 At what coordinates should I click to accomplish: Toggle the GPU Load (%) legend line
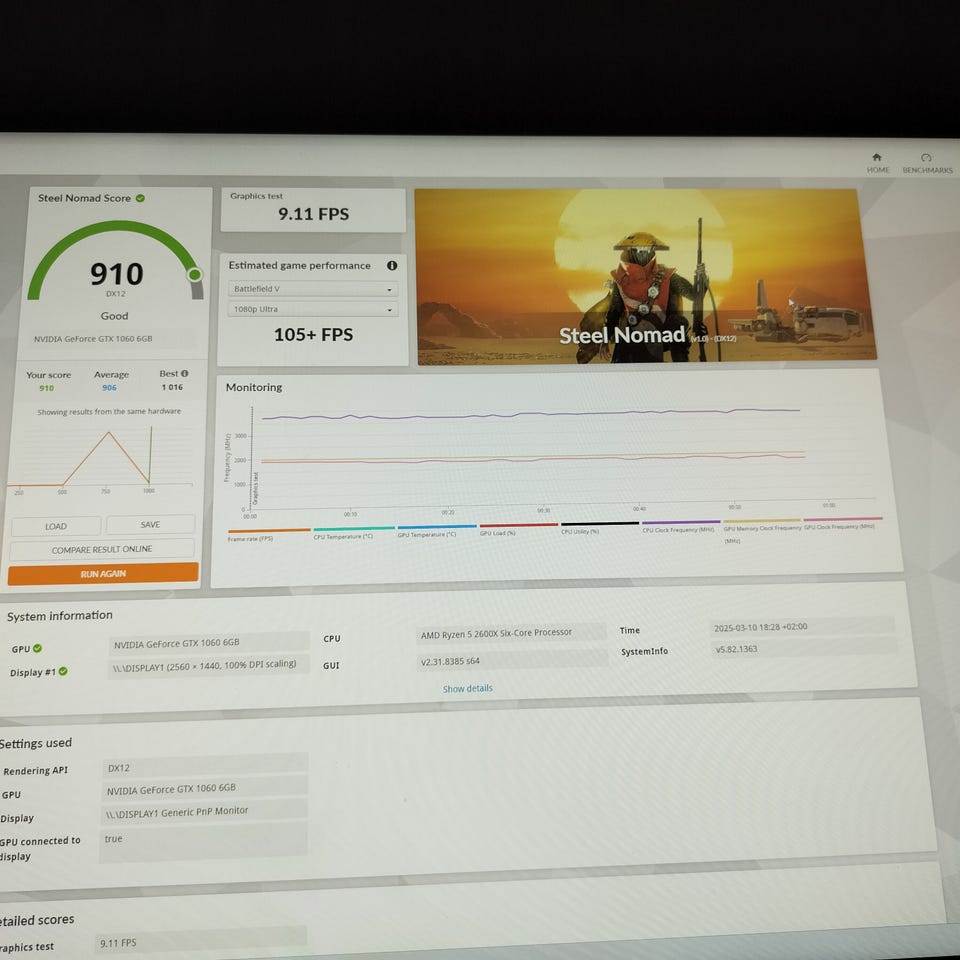519,529
